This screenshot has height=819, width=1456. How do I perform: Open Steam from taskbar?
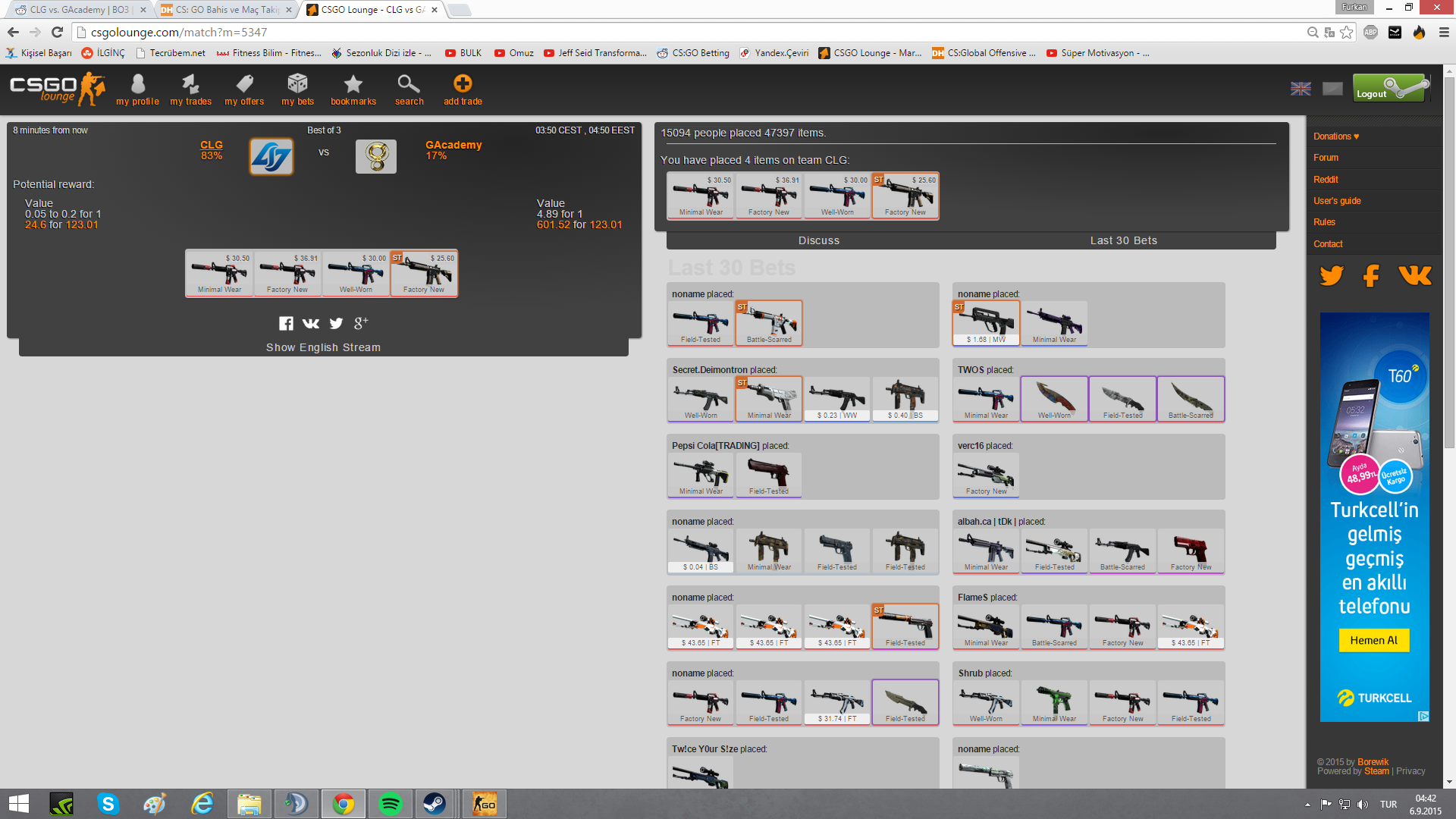[x=435, y=804]
